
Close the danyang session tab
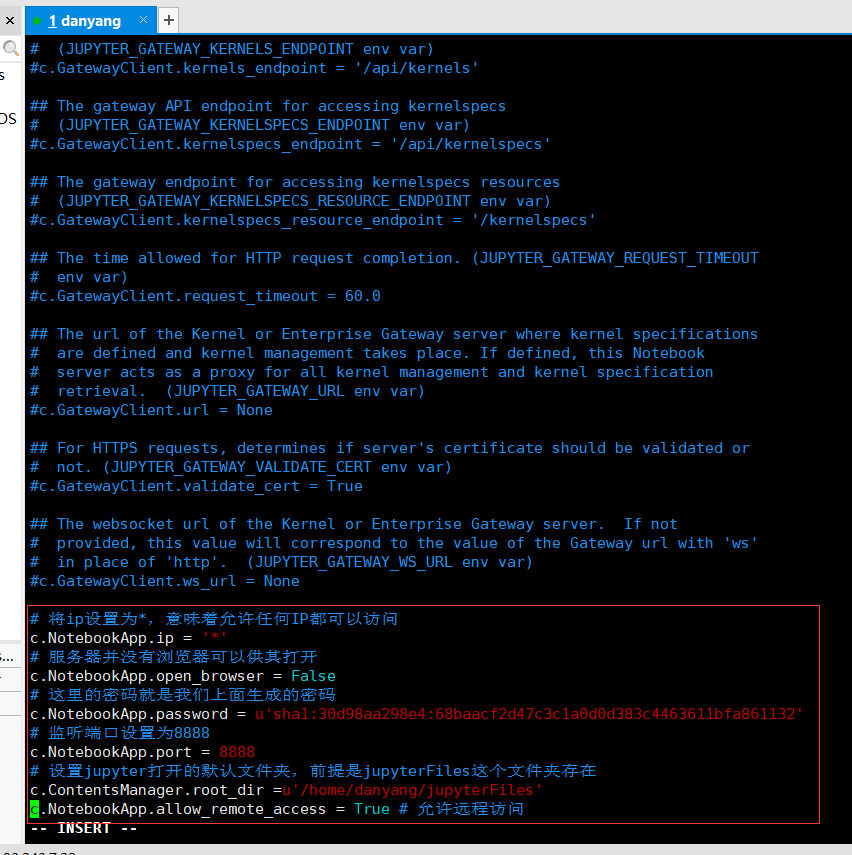(143, 20)
